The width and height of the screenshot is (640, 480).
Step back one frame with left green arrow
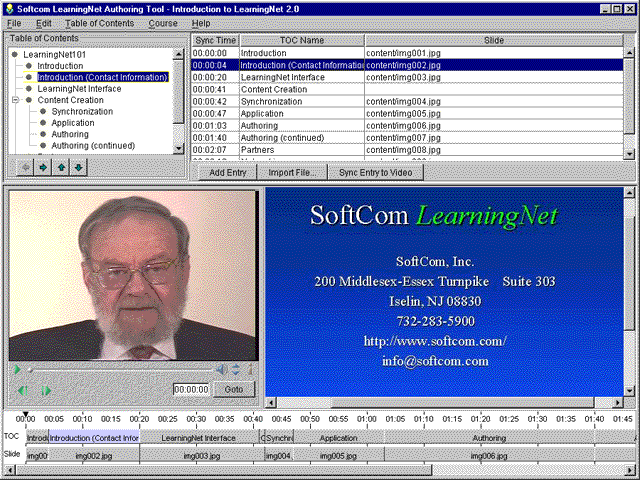[x=23, y=391]
